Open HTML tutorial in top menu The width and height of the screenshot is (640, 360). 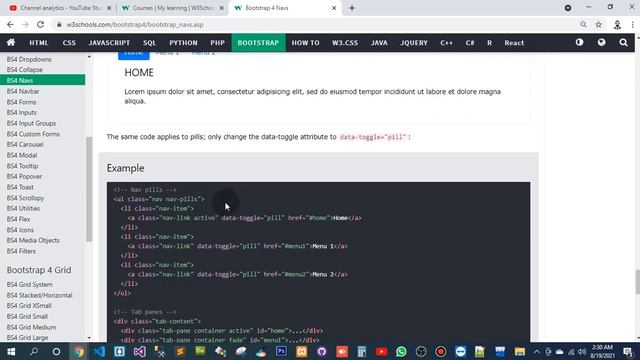click(x=38, y=42)
